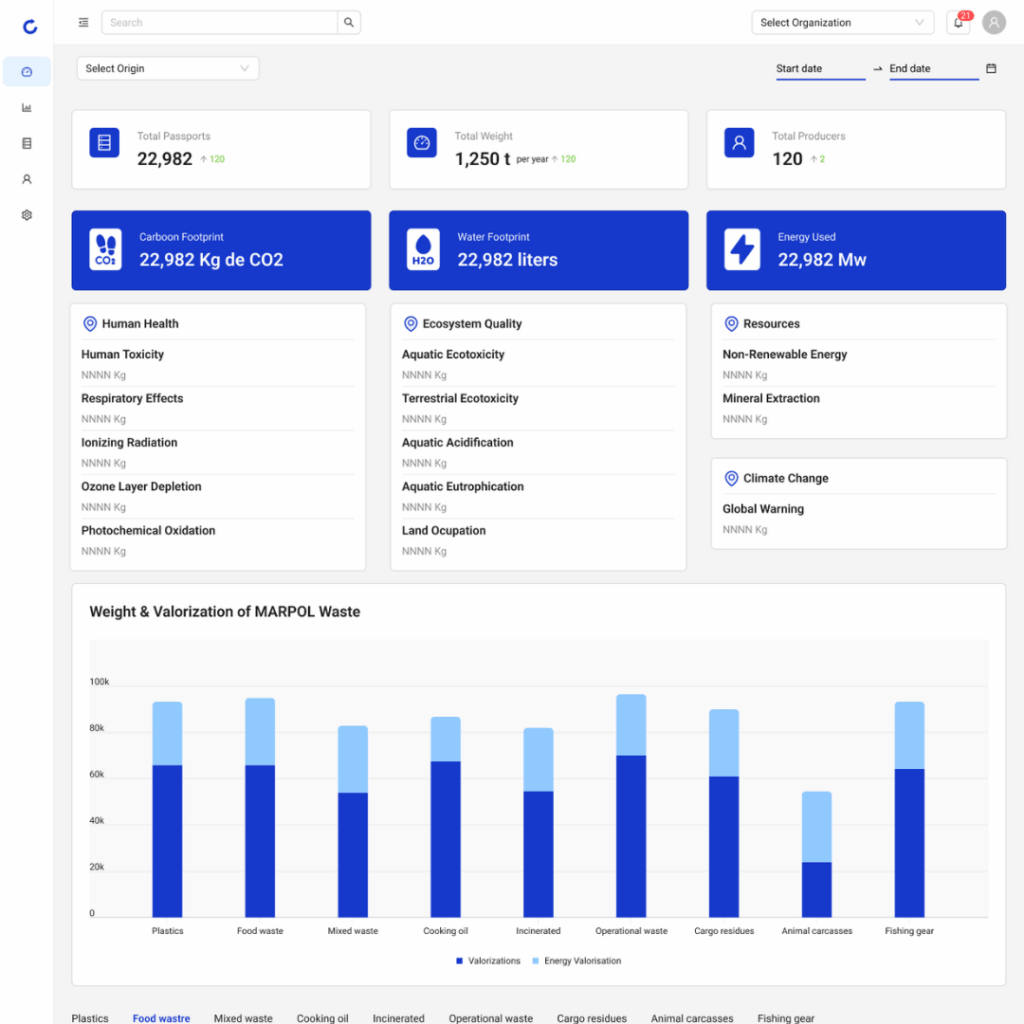This screenshot has width=1024, height=1024.
Task: Open the bar chart analytics sidebar icon
Action: point(27,108)
